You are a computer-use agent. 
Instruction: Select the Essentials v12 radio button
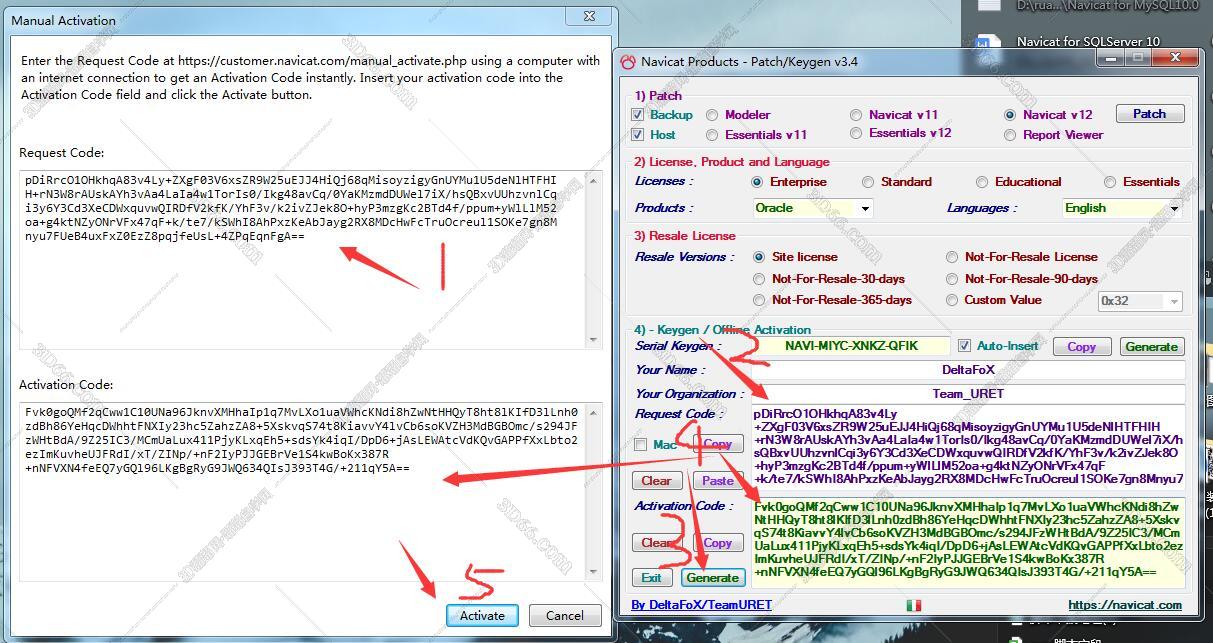(856, 133)
